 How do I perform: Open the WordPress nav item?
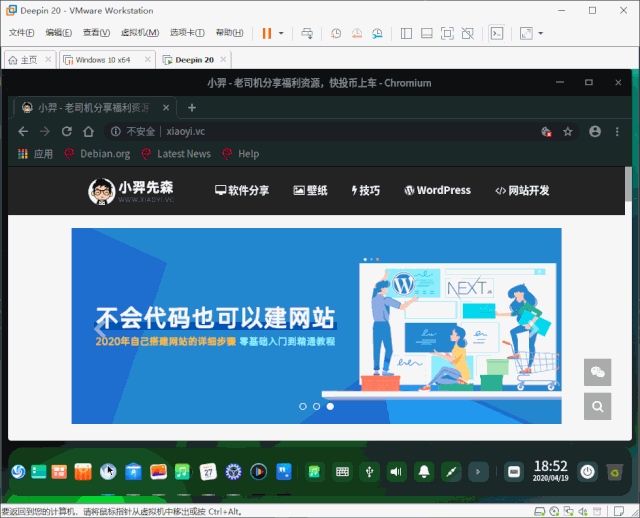point(438,190)
